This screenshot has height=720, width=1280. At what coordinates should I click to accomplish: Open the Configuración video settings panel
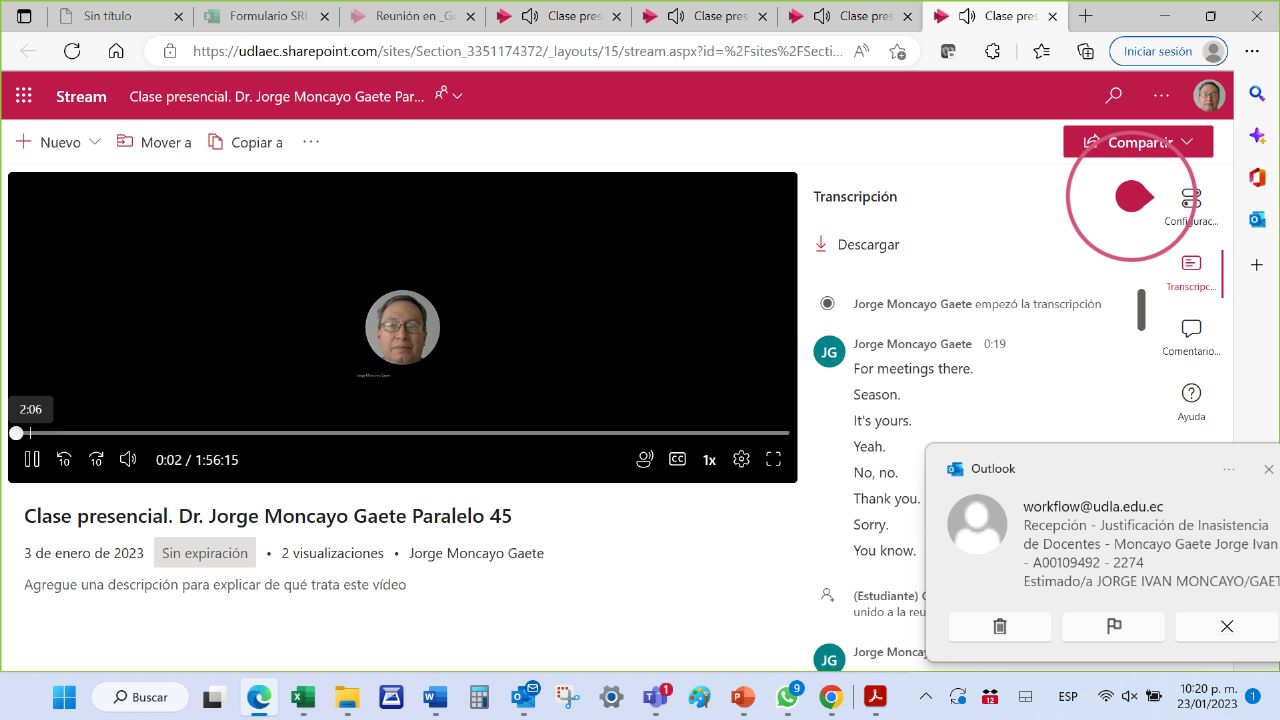click(x=1191, y=206)
